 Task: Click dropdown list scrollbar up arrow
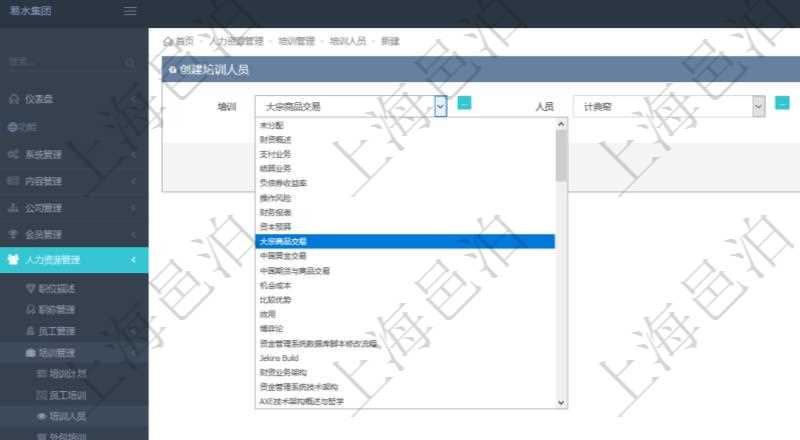point(561,124)
